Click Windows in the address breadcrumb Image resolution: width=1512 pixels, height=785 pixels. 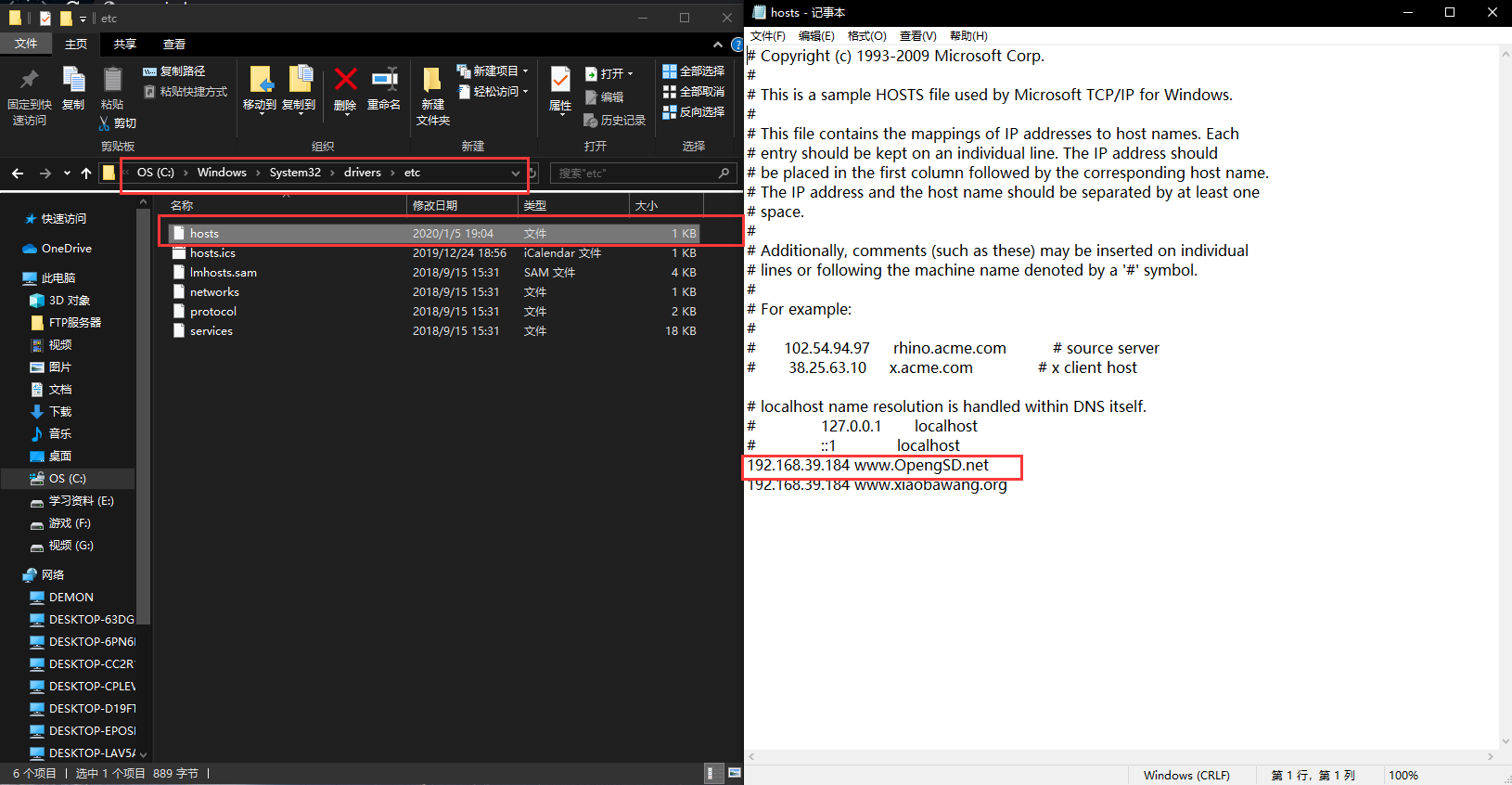point(222,173)
